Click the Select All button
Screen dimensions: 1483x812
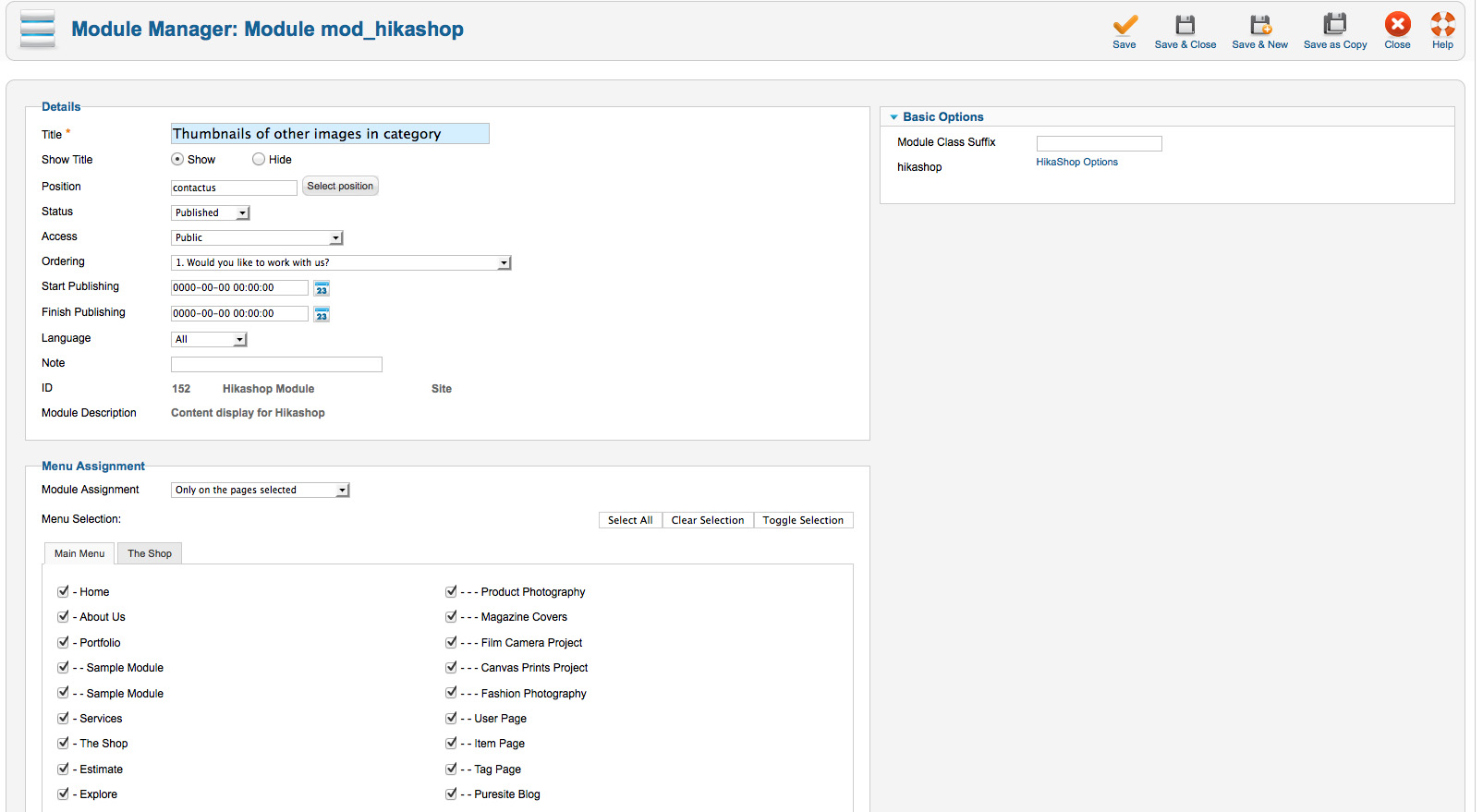pyautogui.click(x=630, y=520)
